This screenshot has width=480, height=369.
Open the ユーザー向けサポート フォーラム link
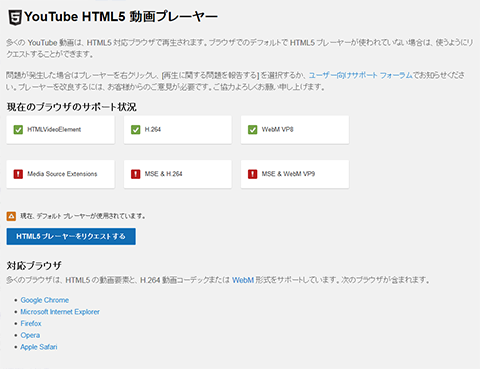[361, 75]
